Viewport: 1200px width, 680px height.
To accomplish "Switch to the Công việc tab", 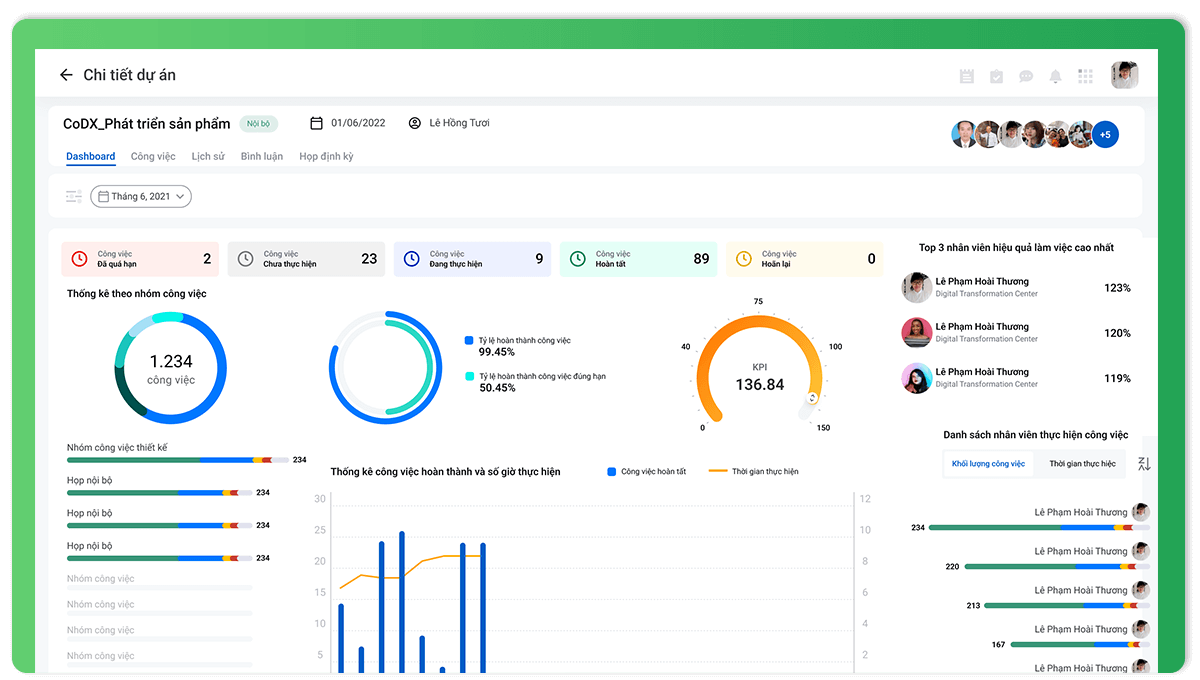I will click(153, 157).
